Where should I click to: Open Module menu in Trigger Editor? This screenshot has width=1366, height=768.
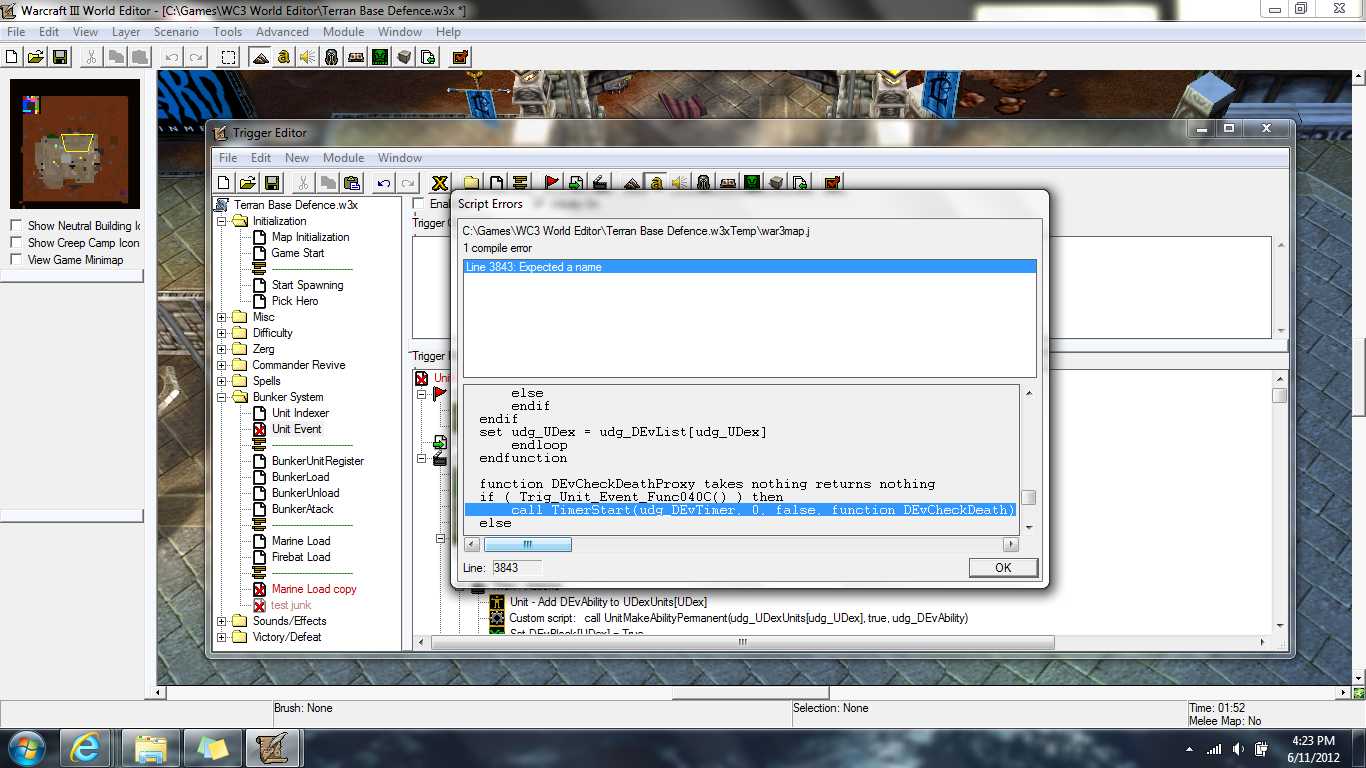coord(343,158)
